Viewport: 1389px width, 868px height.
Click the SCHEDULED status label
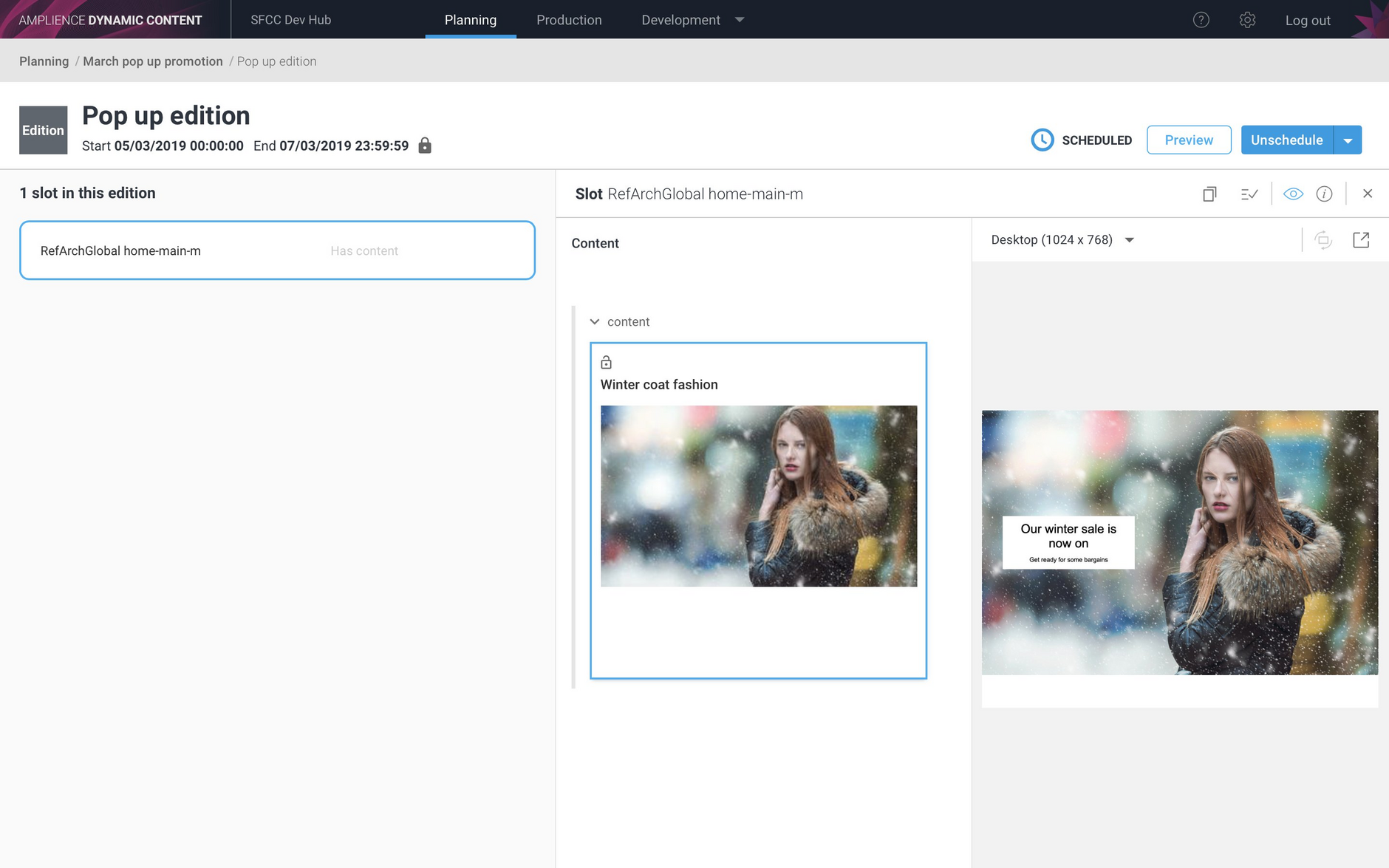click(1096, 140)
